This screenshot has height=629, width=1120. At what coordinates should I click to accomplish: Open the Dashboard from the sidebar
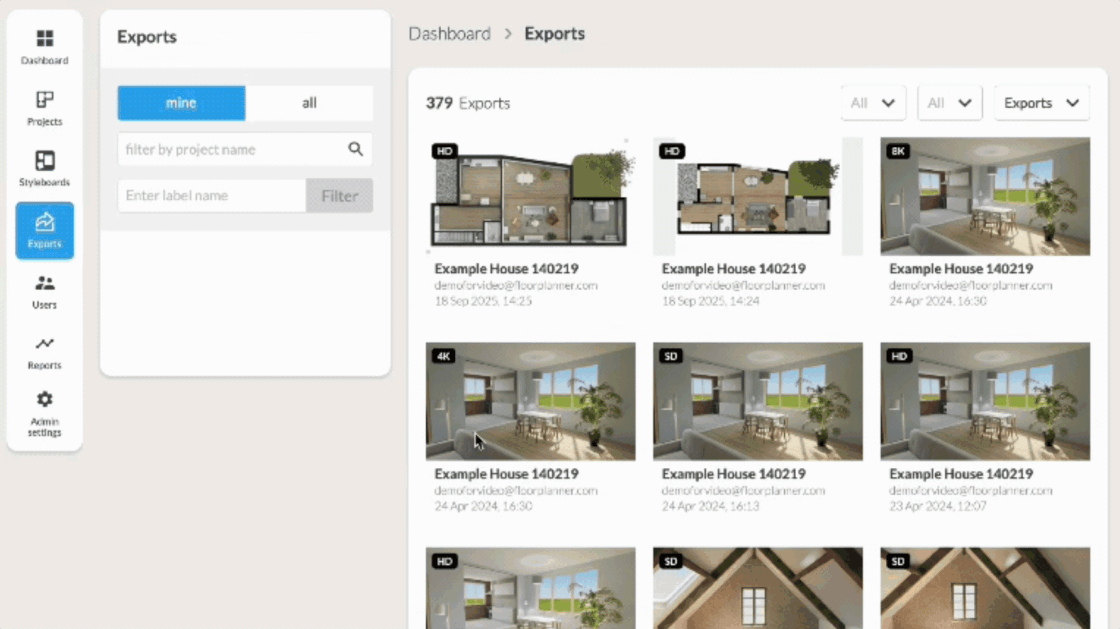[x=44, y=47]
